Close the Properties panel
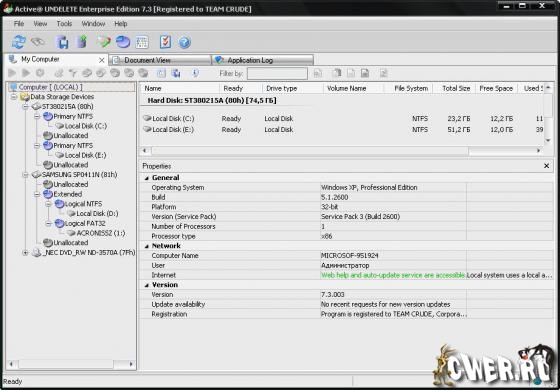 546,166
